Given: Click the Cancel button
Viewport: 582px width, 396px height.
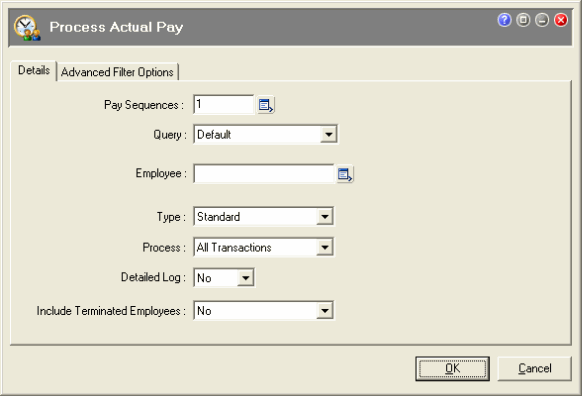Looking at the screenshot, I should pos(534,369).
